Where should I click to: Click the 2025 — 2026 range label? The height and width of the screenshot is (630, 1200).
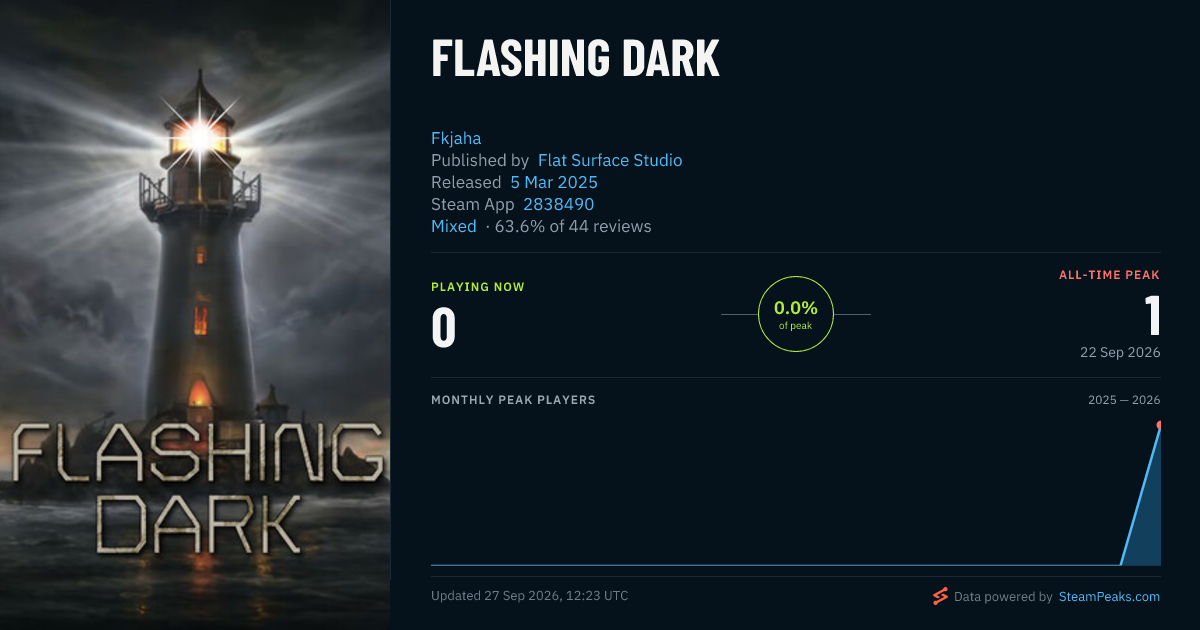(x=1124, y=400)
